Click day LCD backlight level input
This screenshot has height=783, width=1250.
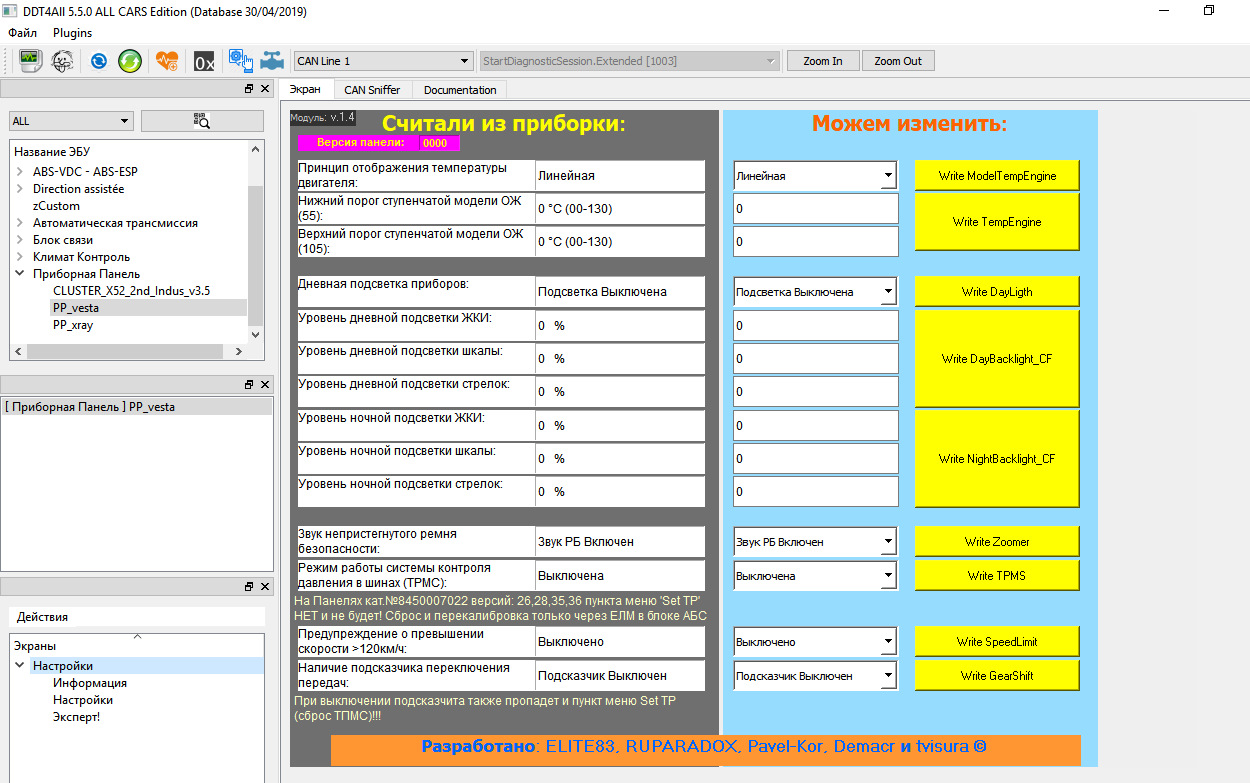(x=815, y=326)
